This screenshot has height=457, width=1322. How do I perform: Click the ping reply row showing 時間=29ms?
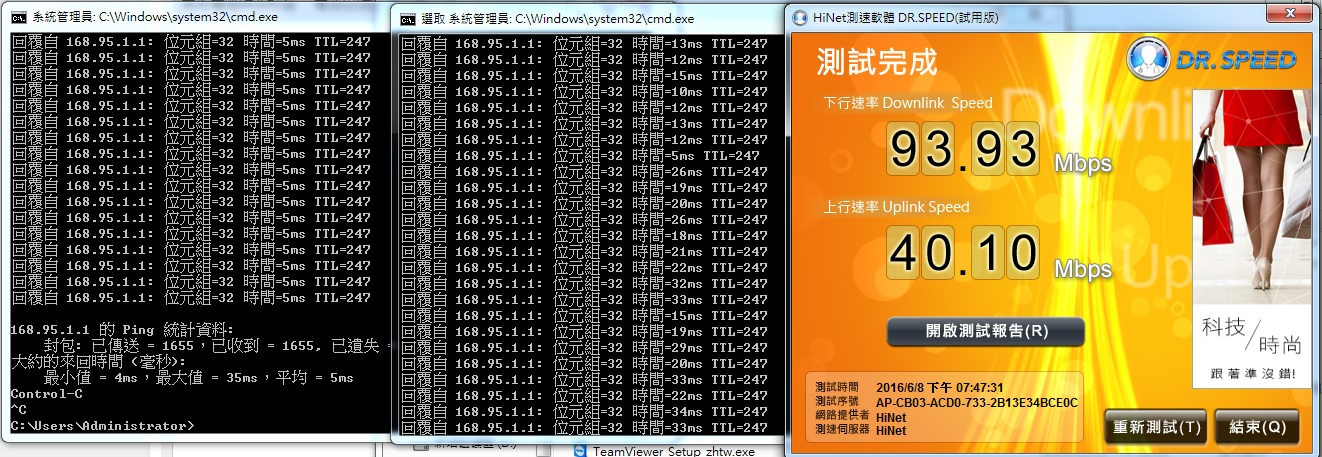point(584,348)
